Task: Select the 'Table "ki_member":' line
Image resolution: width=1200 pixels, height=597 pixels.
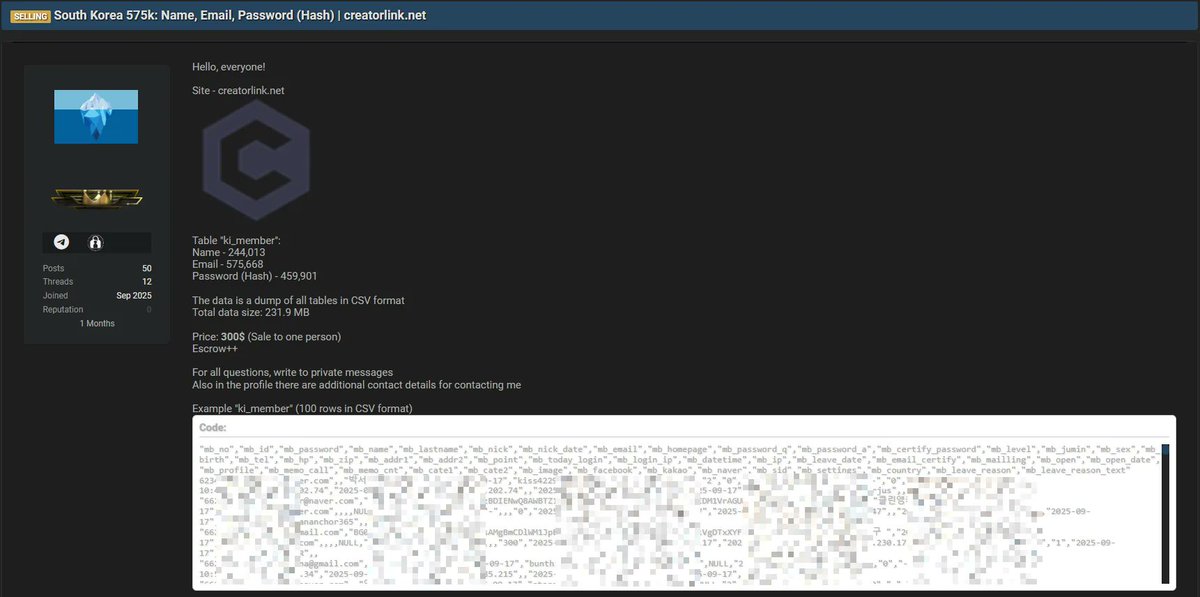Action: [x=236, y=241]
